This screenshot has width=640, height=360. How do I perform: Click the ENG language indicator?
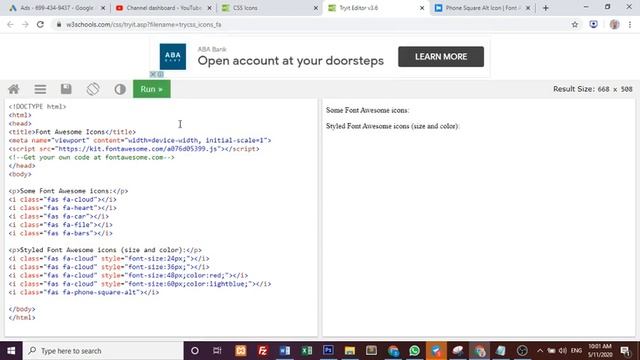point(576,351)
